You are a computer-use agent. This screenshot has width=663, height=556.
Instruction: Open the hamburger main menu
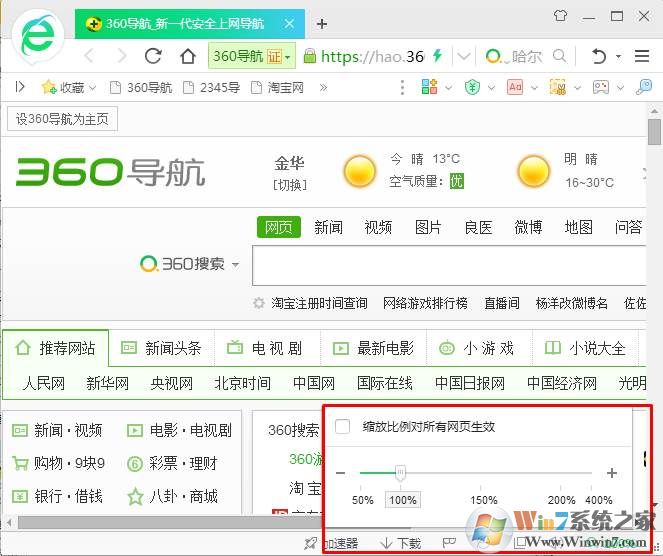point(642,56)
